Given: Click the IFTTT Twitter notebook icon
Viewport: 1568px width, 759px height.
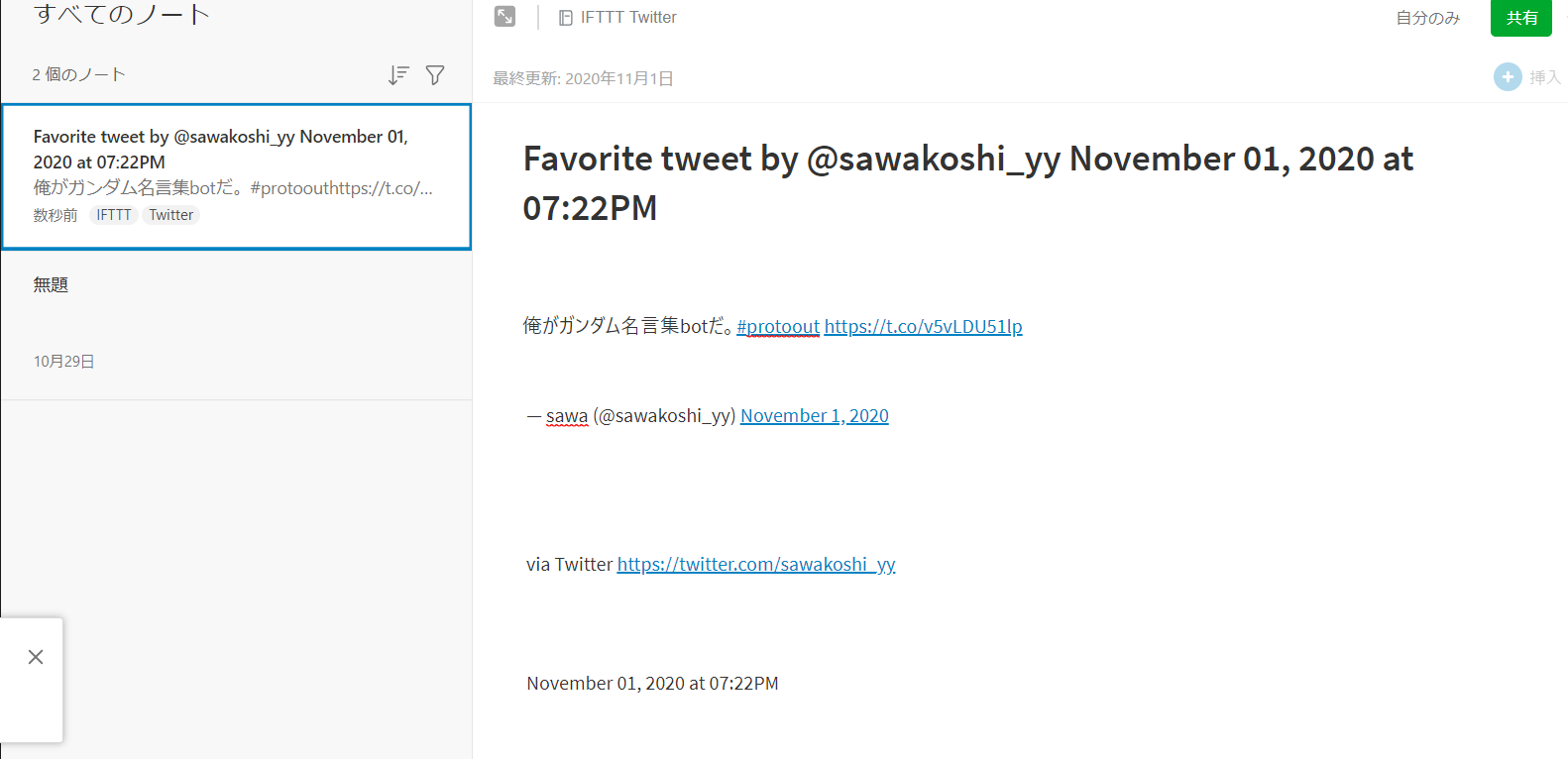Looking at the screenshot, I should coord(566,18).
